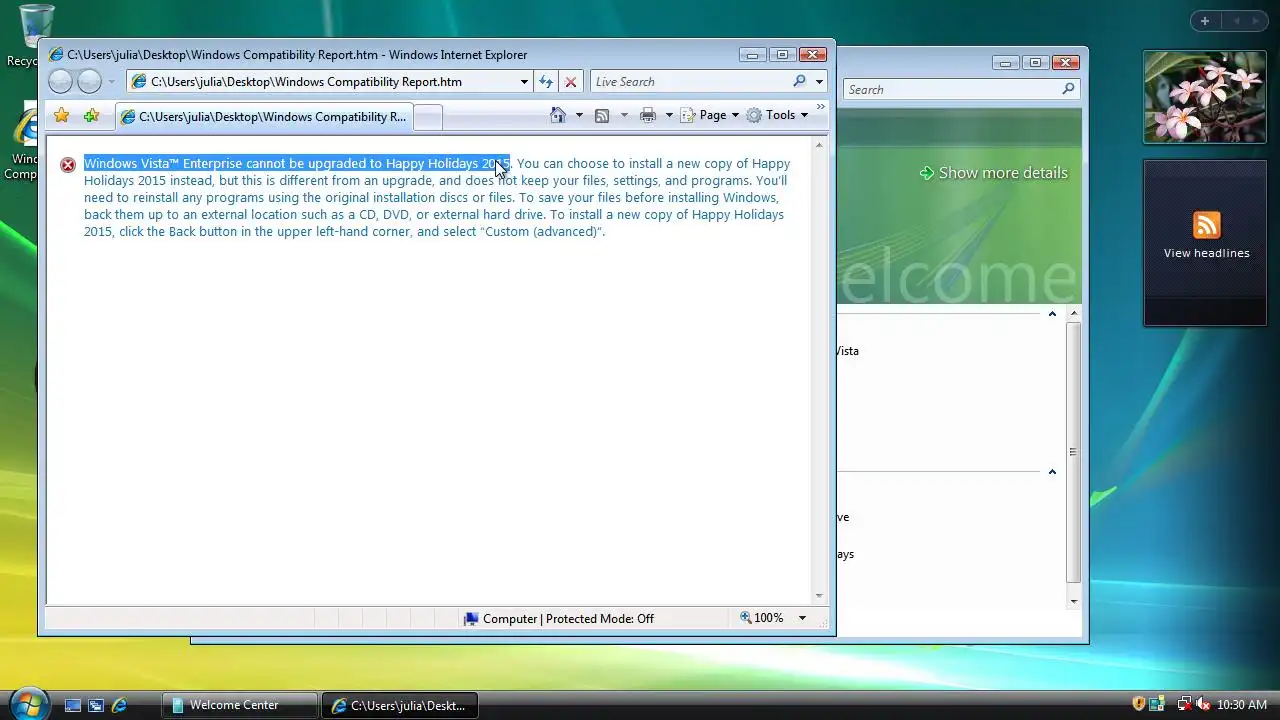Stop loading with the red X icon
1280x720 pixels.
[x=571, y=82]
